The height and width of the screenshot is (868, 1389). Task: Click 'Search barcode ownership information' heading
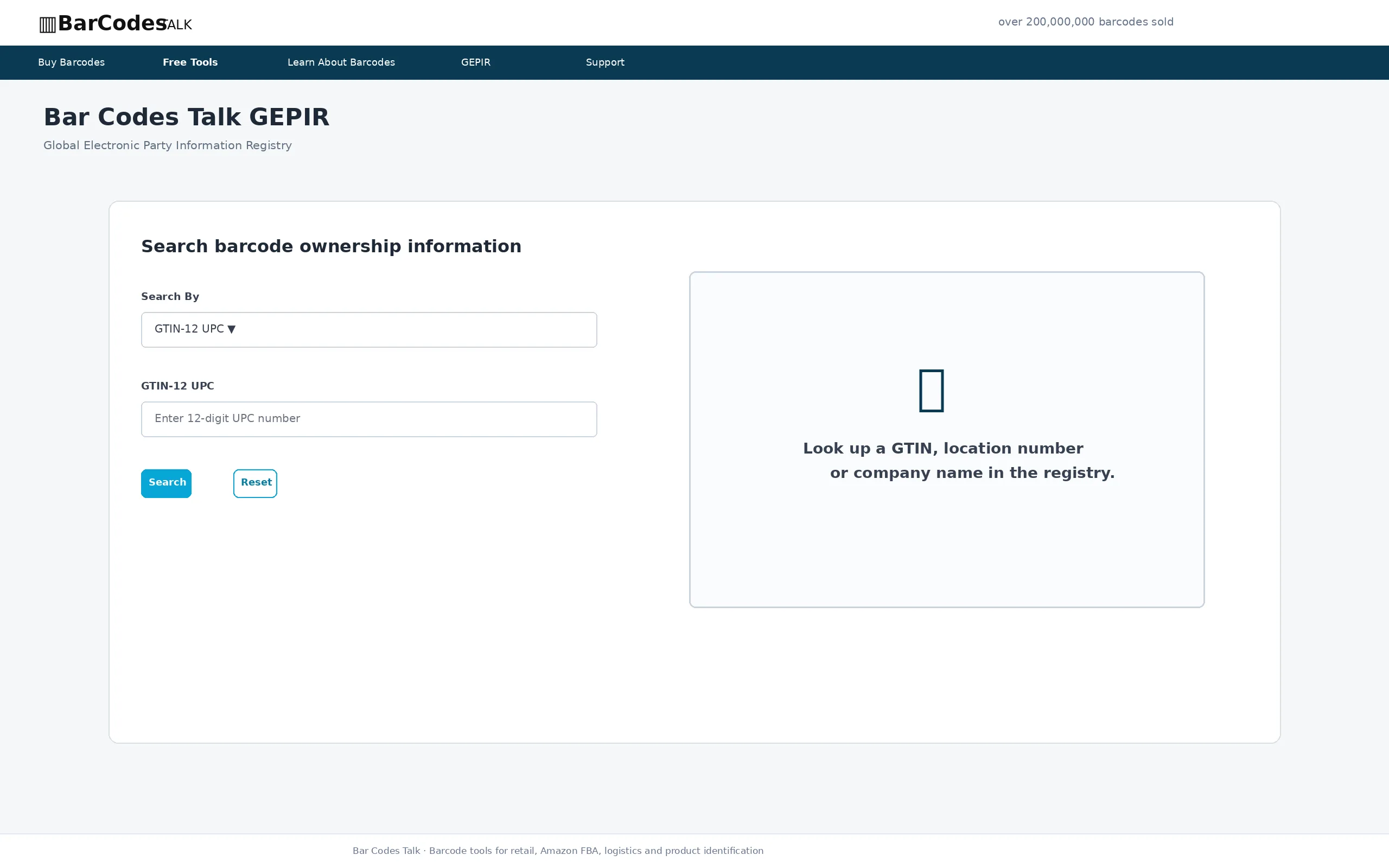point(331,246)
